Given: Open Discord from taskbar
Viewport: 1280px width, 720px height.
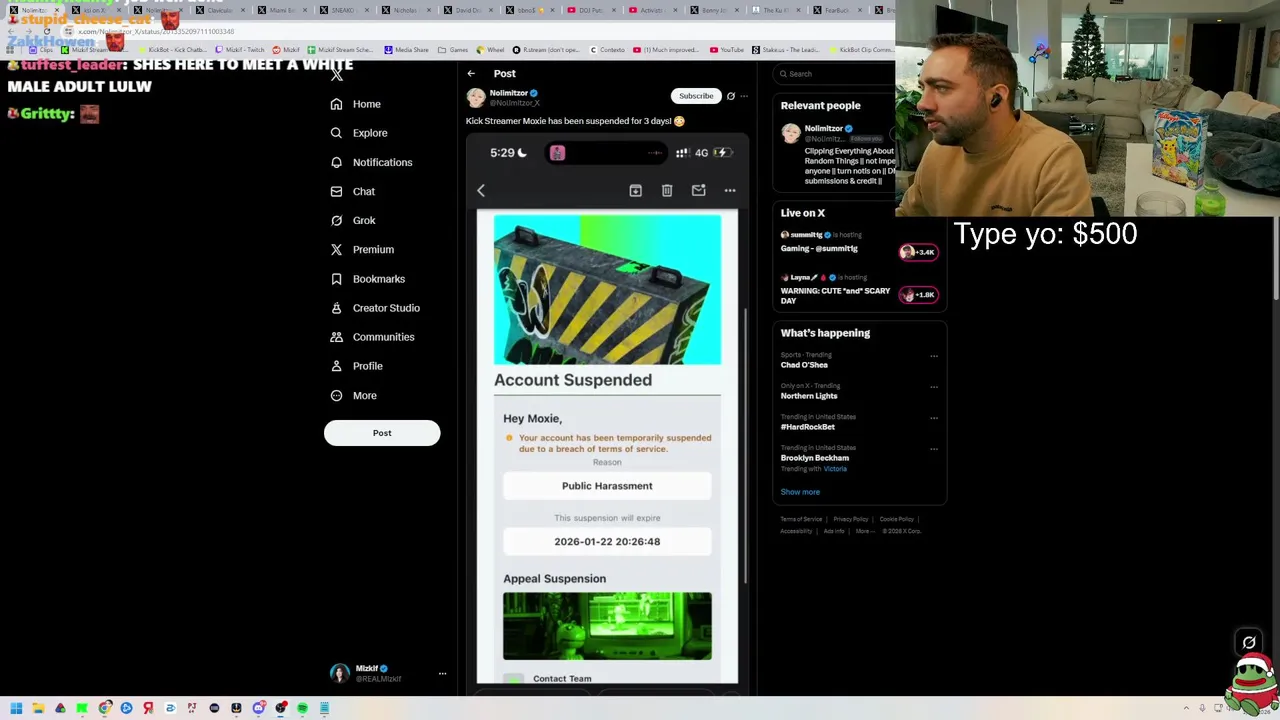Looking at the screenshot, I should point(258,708).
